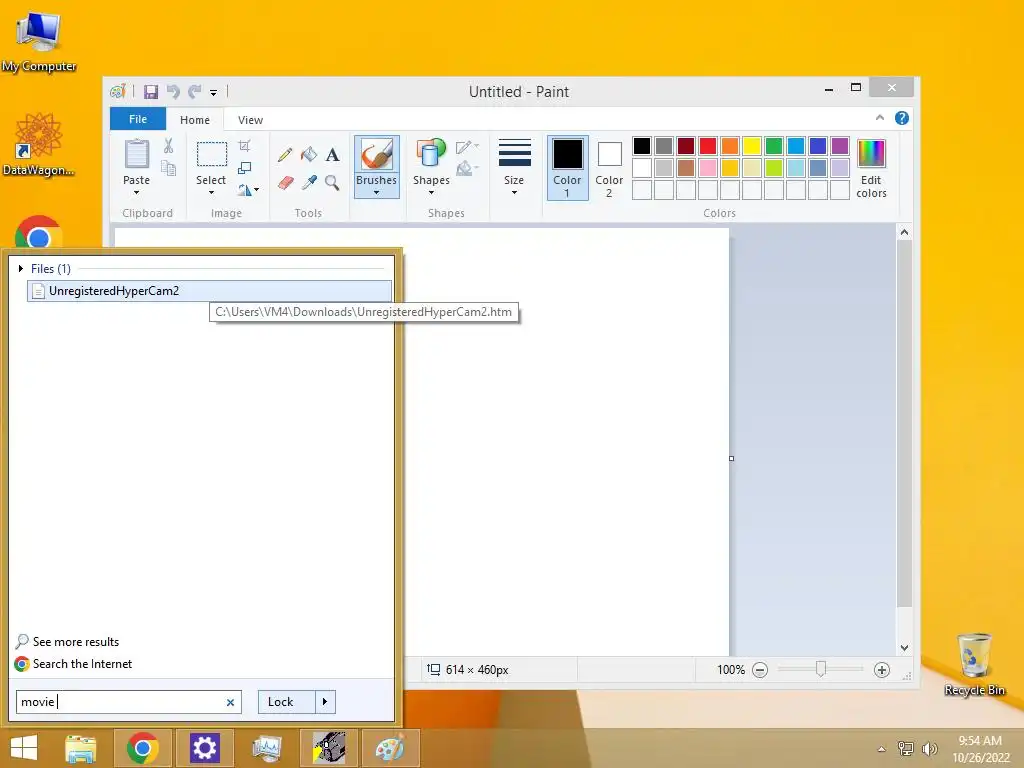This screenshot has width=1024, height=768.
Task: Select the Magnifier tool
Action: coord(332,182)
